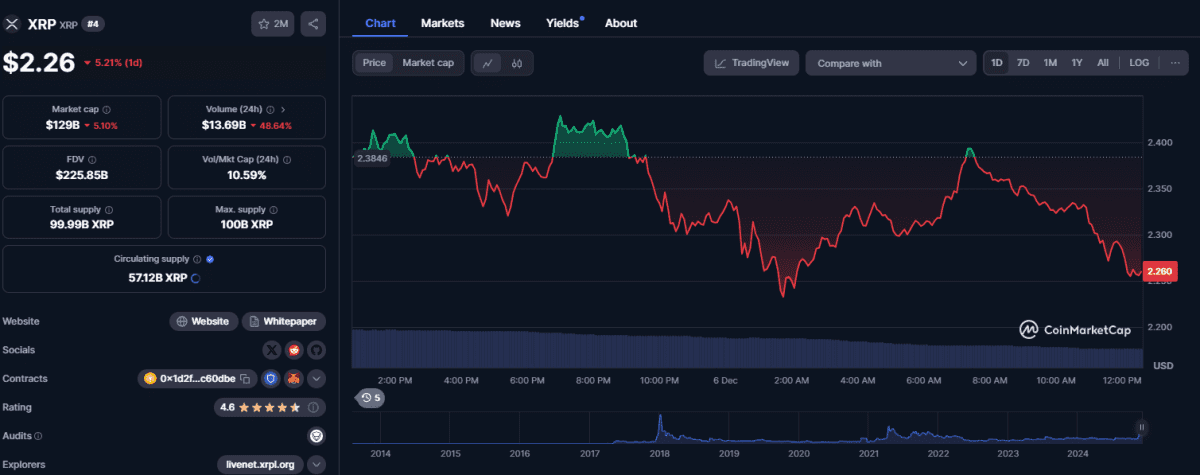Screen dimensions: 1200x475
Task: Switch to About tab
Action: pos(621,23)
